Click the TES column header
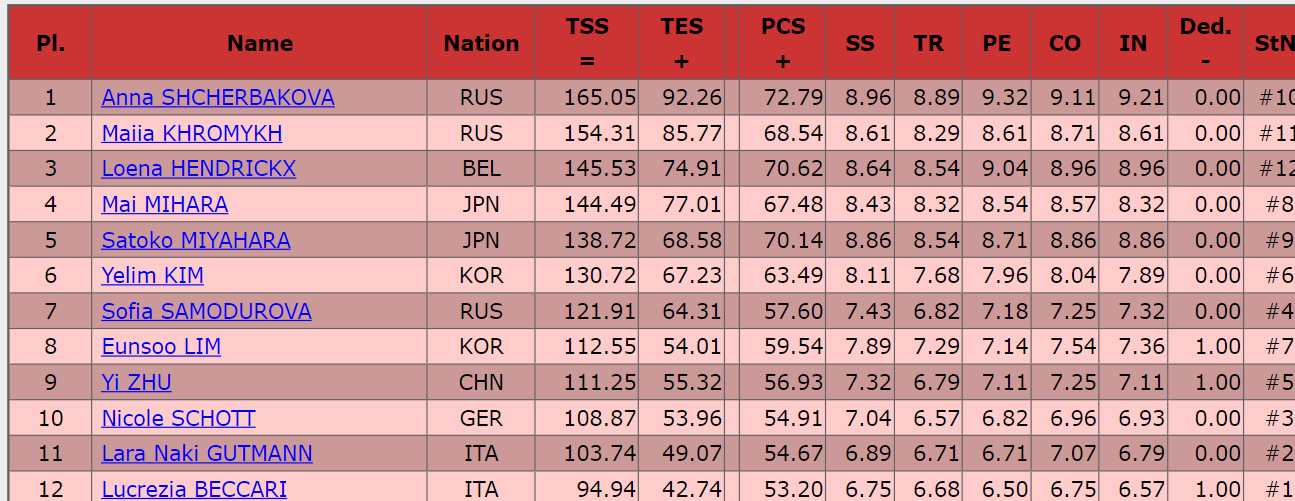This screenshot has height=501, width=1295. (682, 44)
